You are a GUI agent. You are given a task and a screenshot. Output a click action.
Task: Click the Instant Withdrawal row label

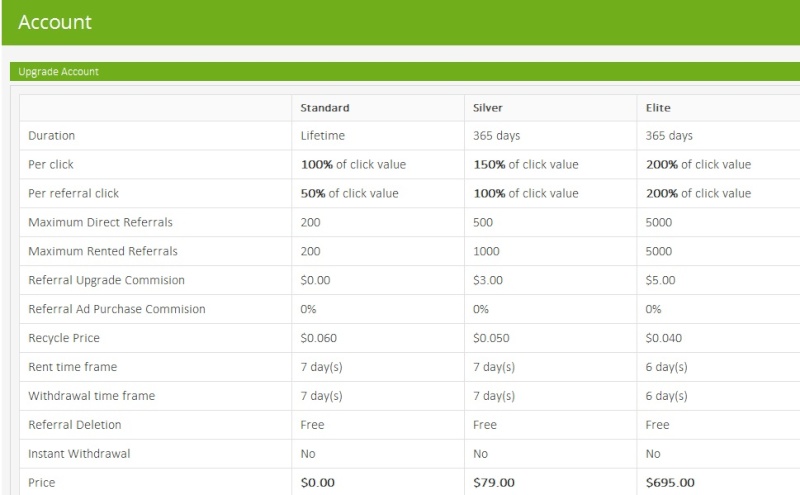(x=79, y=454)
